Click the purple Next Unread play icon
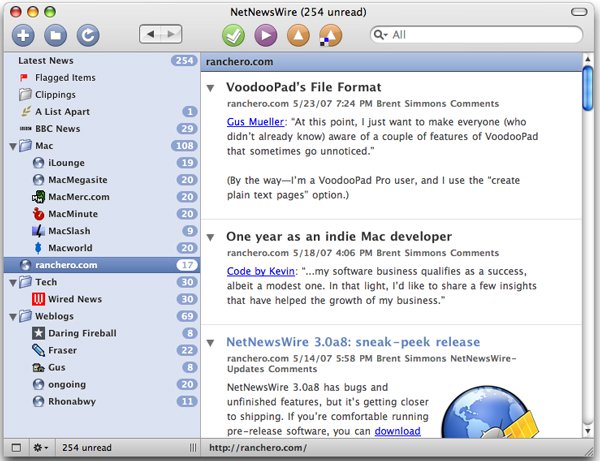This screenshot has width=600, height=461. coord(266,35)
